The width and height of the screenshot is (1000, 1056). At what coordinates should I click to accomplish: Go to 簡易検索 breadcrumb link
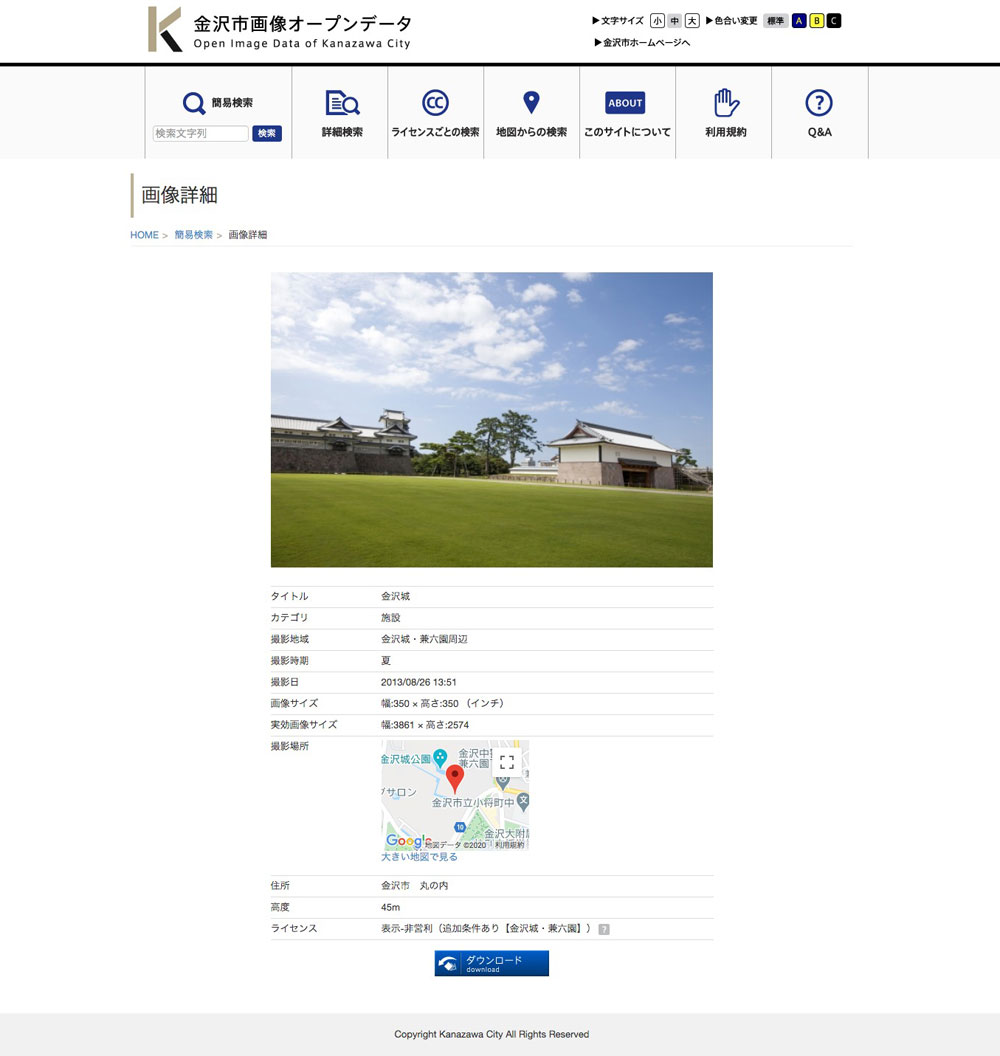[193, 235]
